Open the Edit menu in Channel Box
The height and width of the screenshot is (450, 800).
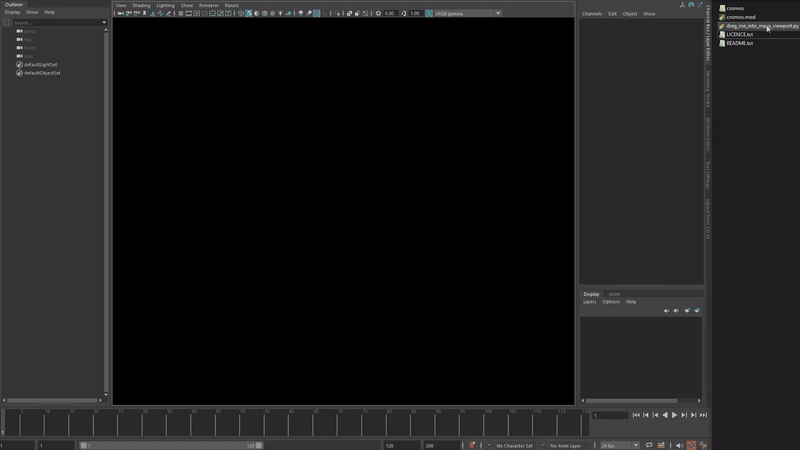click(612, 14)
